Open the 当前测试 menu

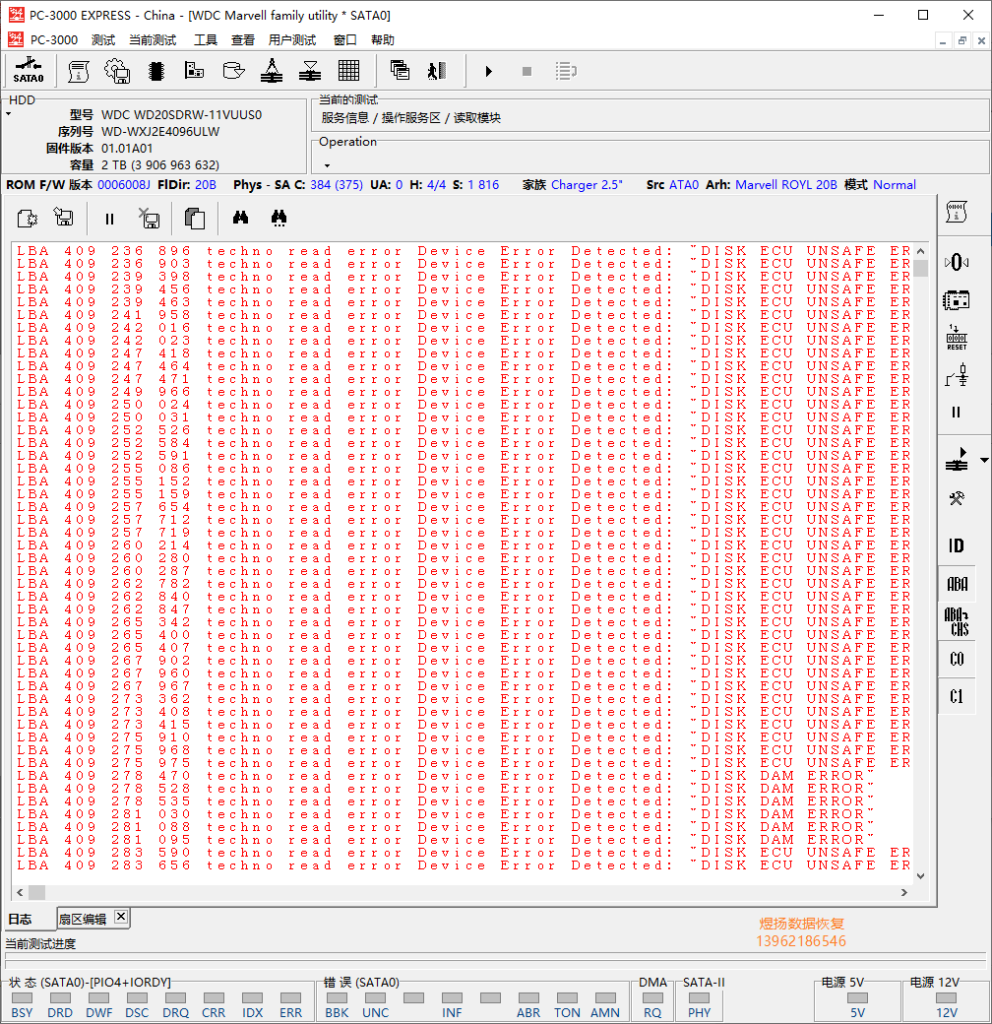pos(152,40)
